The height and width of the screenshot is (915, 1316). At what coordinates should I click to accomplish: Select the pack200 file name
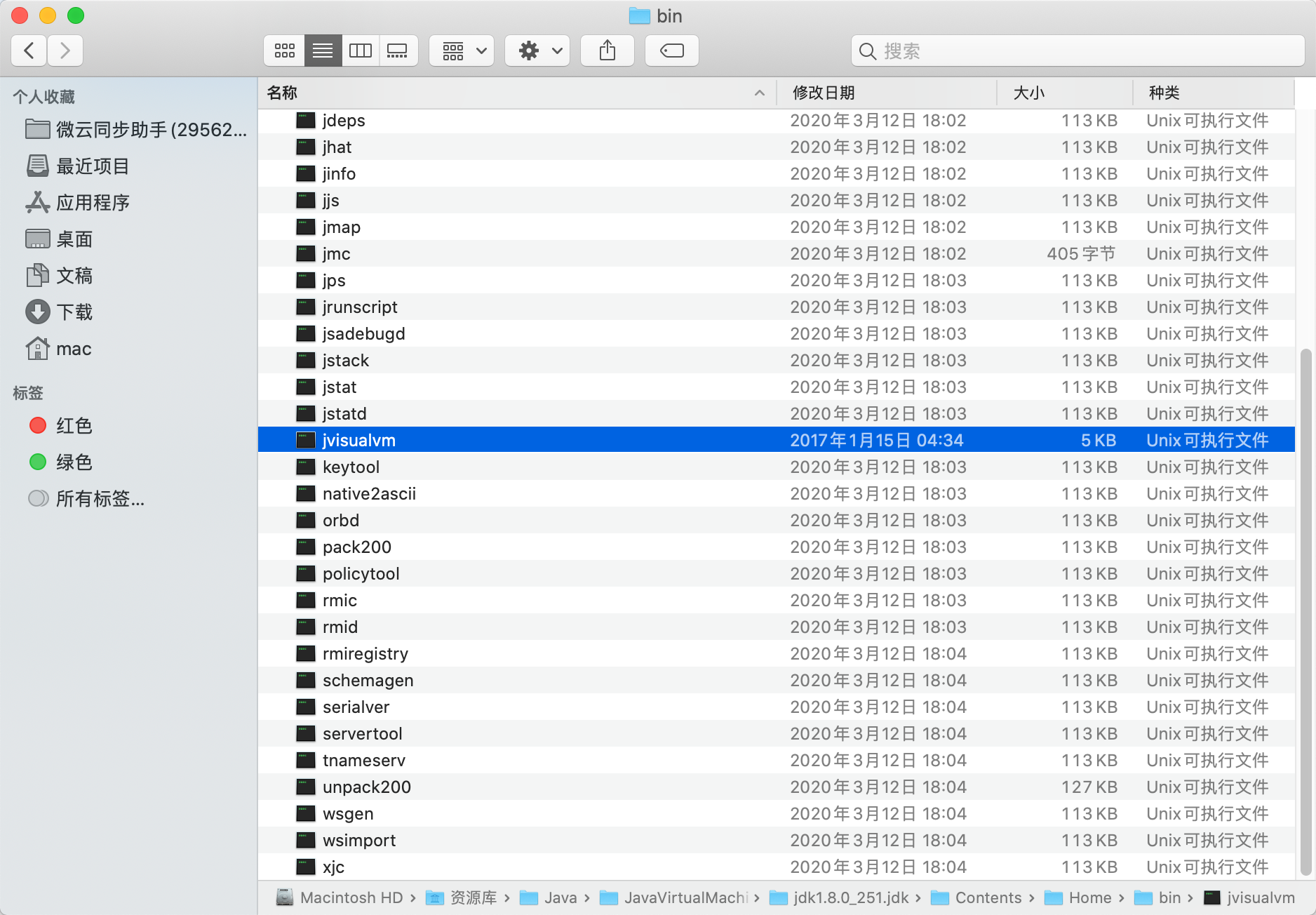(x=357, y=547)
